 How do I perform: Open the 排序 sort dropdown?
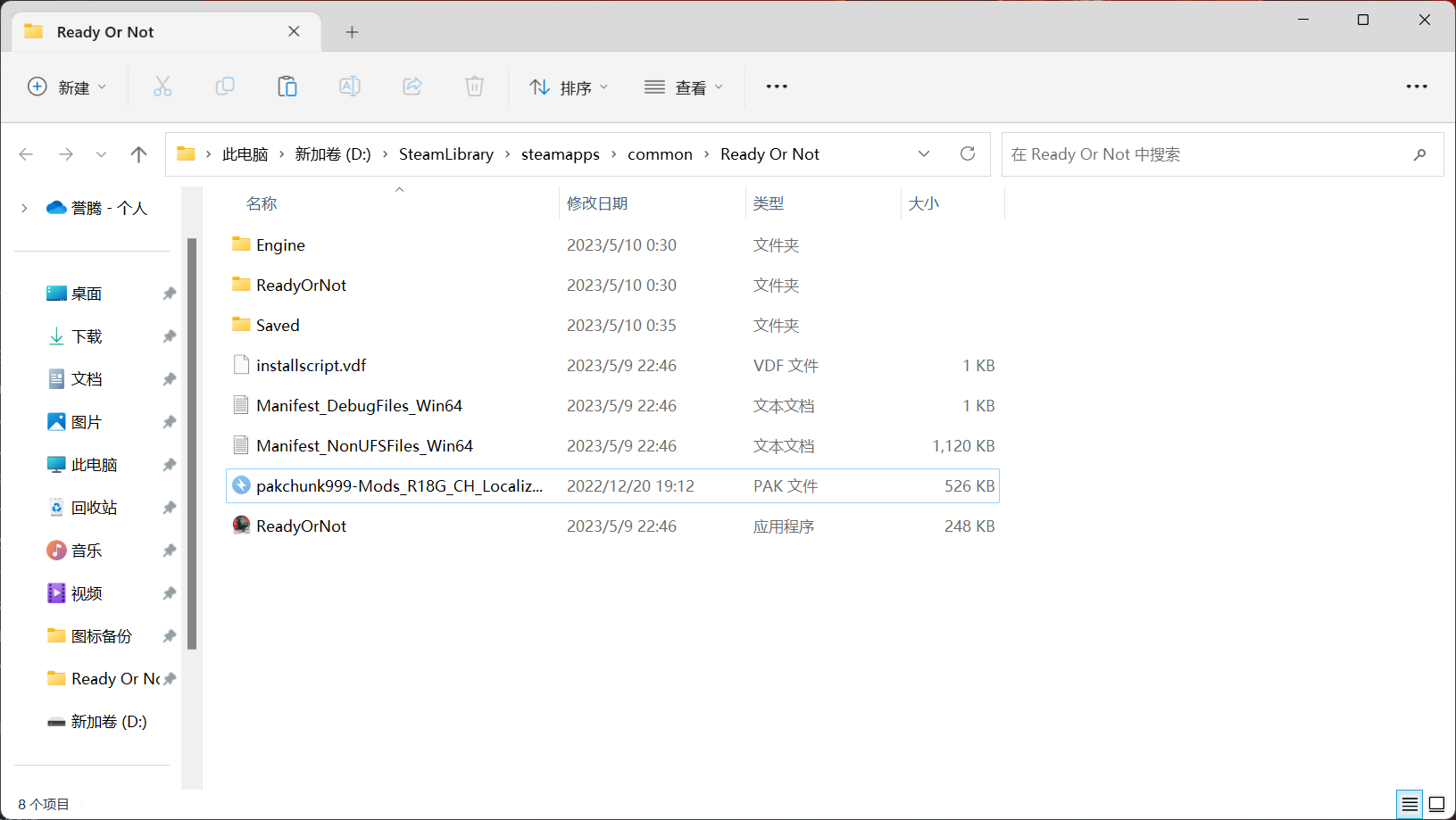tap(569, 87)
